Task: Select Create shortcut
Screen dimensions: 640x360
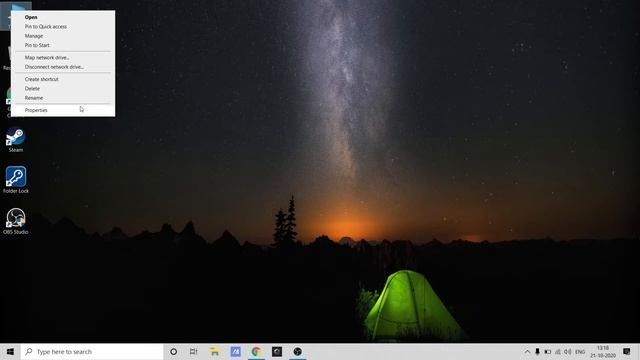Action: point(63,79)
